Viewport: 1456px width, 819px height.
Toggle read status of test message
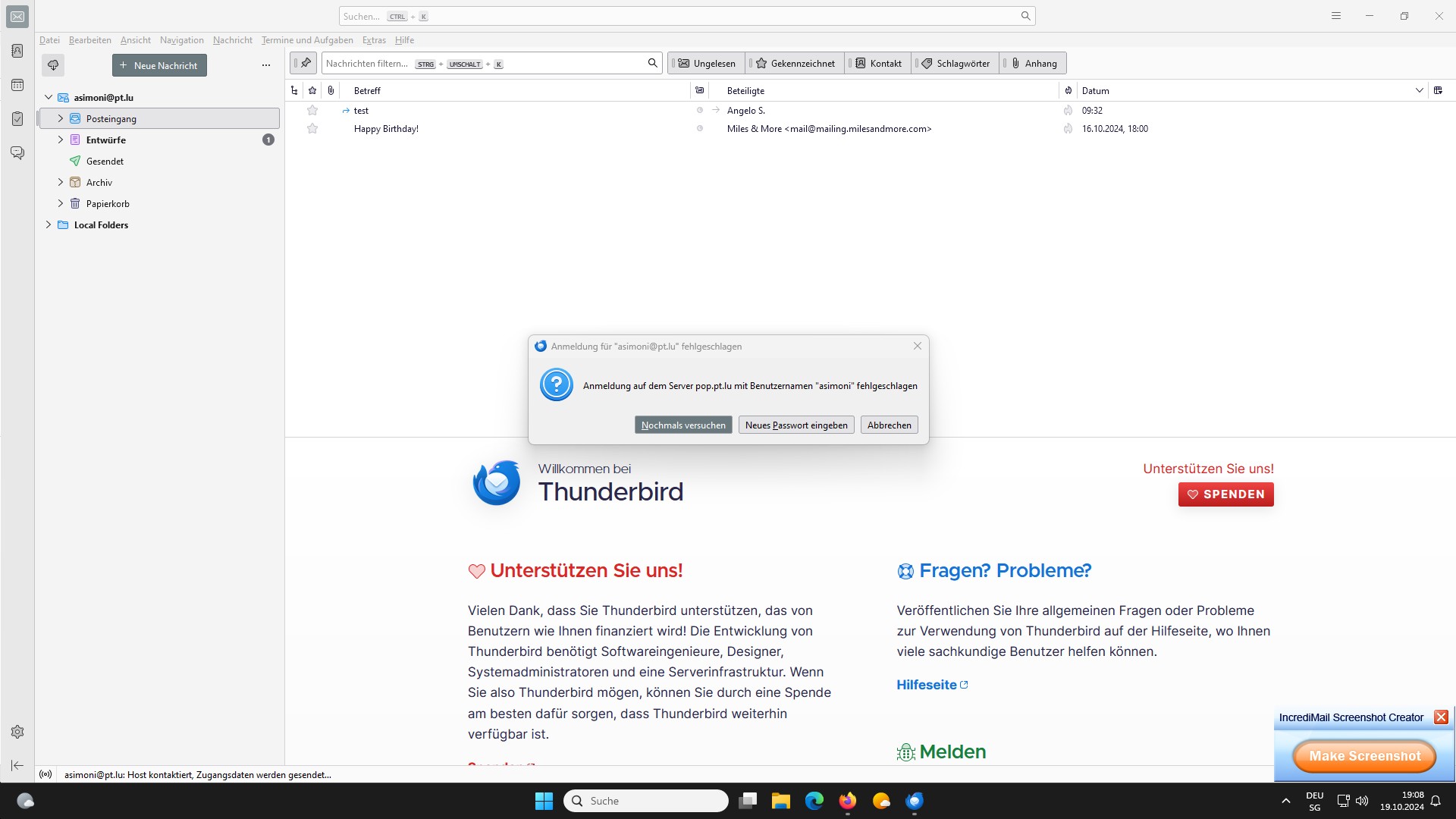click(700, 111)
